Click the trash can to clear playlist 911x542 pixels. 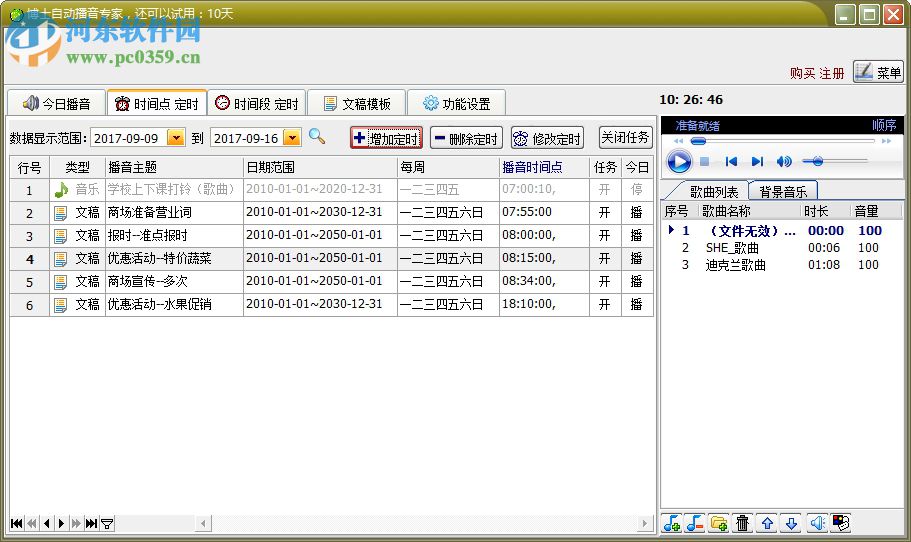[743, 523]
